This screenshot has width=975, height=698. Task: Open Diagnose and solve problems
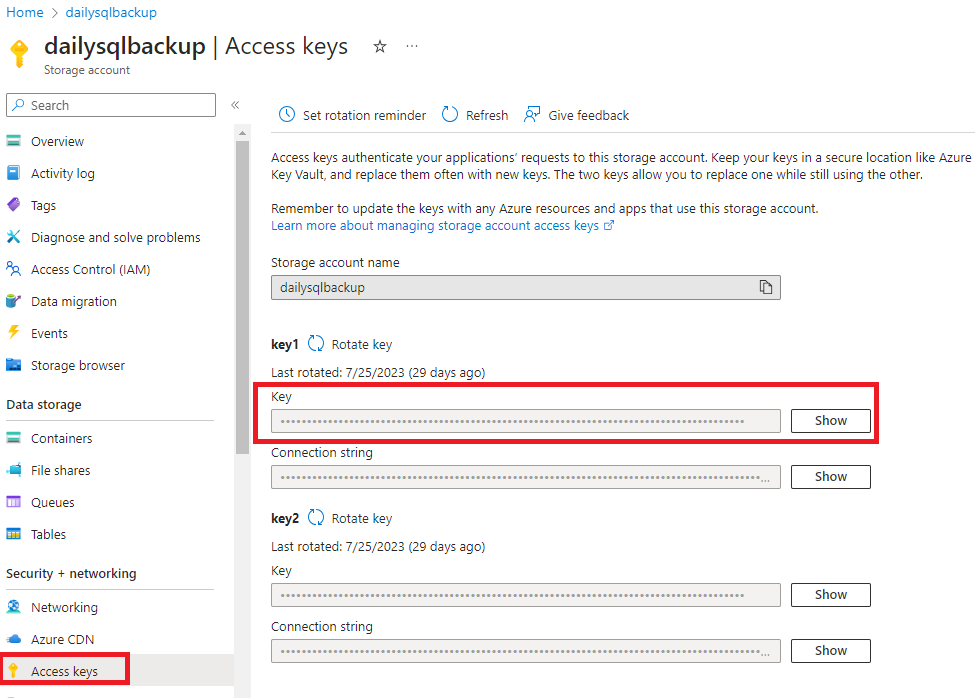[x=116, y=237]
